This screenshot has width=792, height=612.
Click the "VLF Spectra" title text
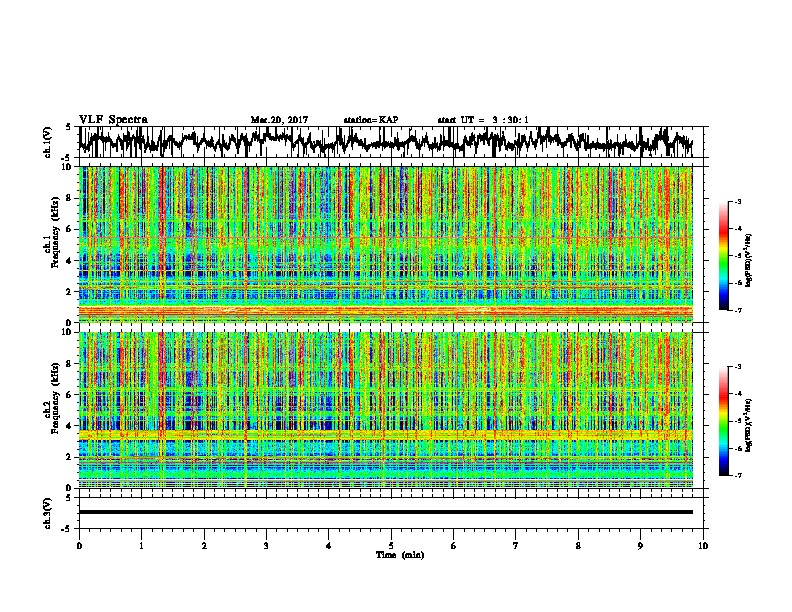click(113, 119)
